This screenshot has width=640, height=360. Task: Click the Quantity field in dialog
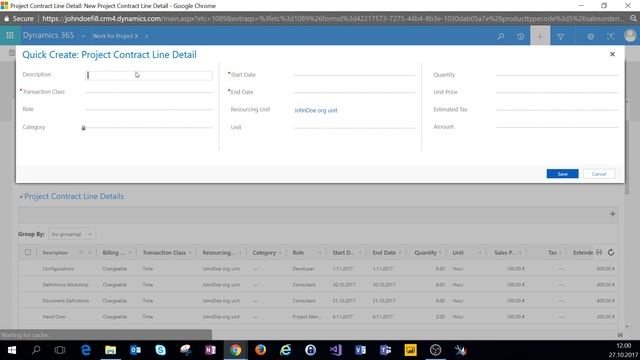(557, 75)
